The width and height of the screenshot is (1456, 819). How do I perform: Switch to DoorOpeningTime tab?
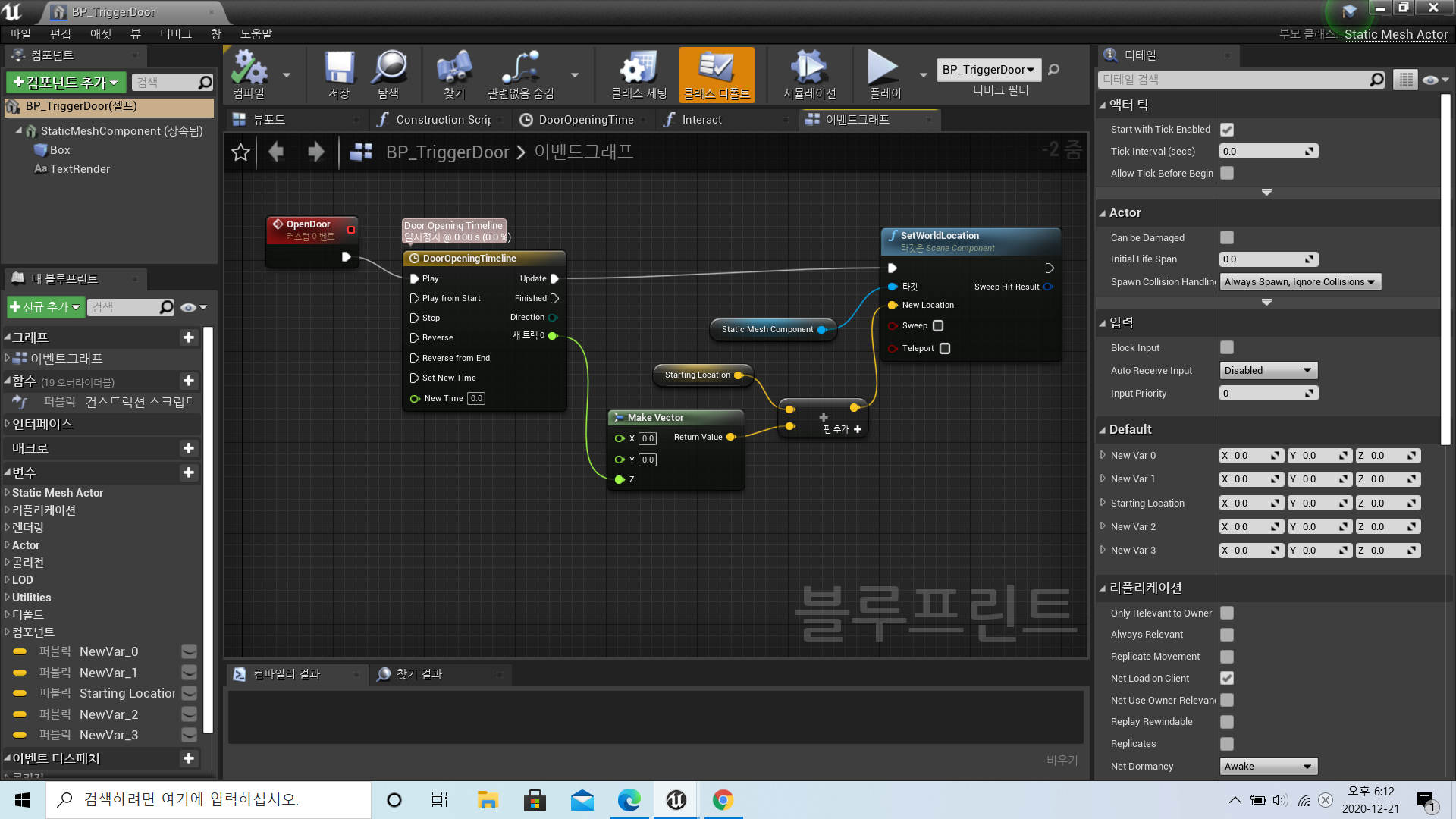[585, 120]
